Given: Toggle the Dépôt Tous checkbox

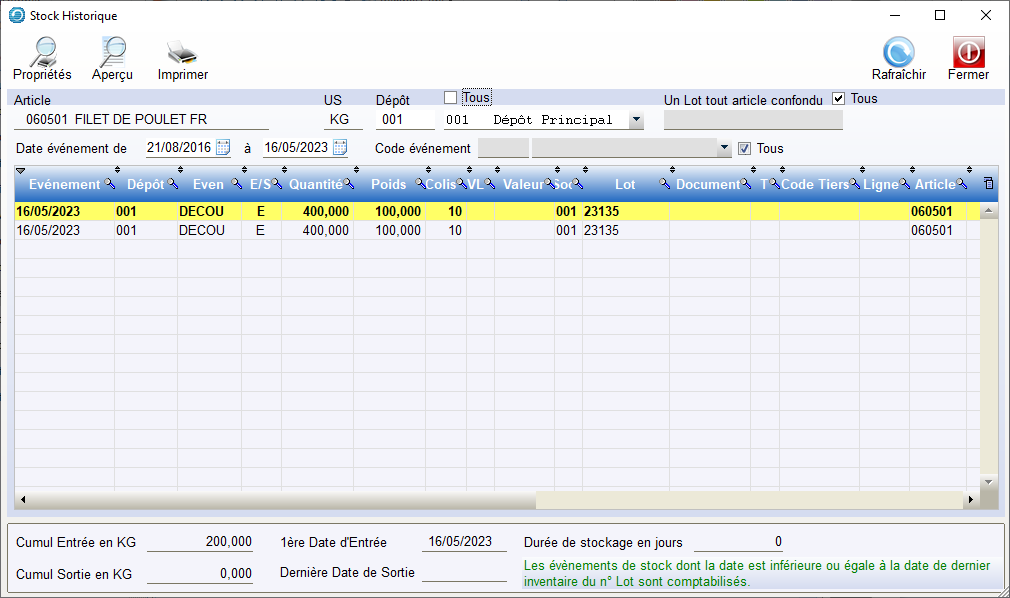Looking at the screenshot, I should pos(450,98).
